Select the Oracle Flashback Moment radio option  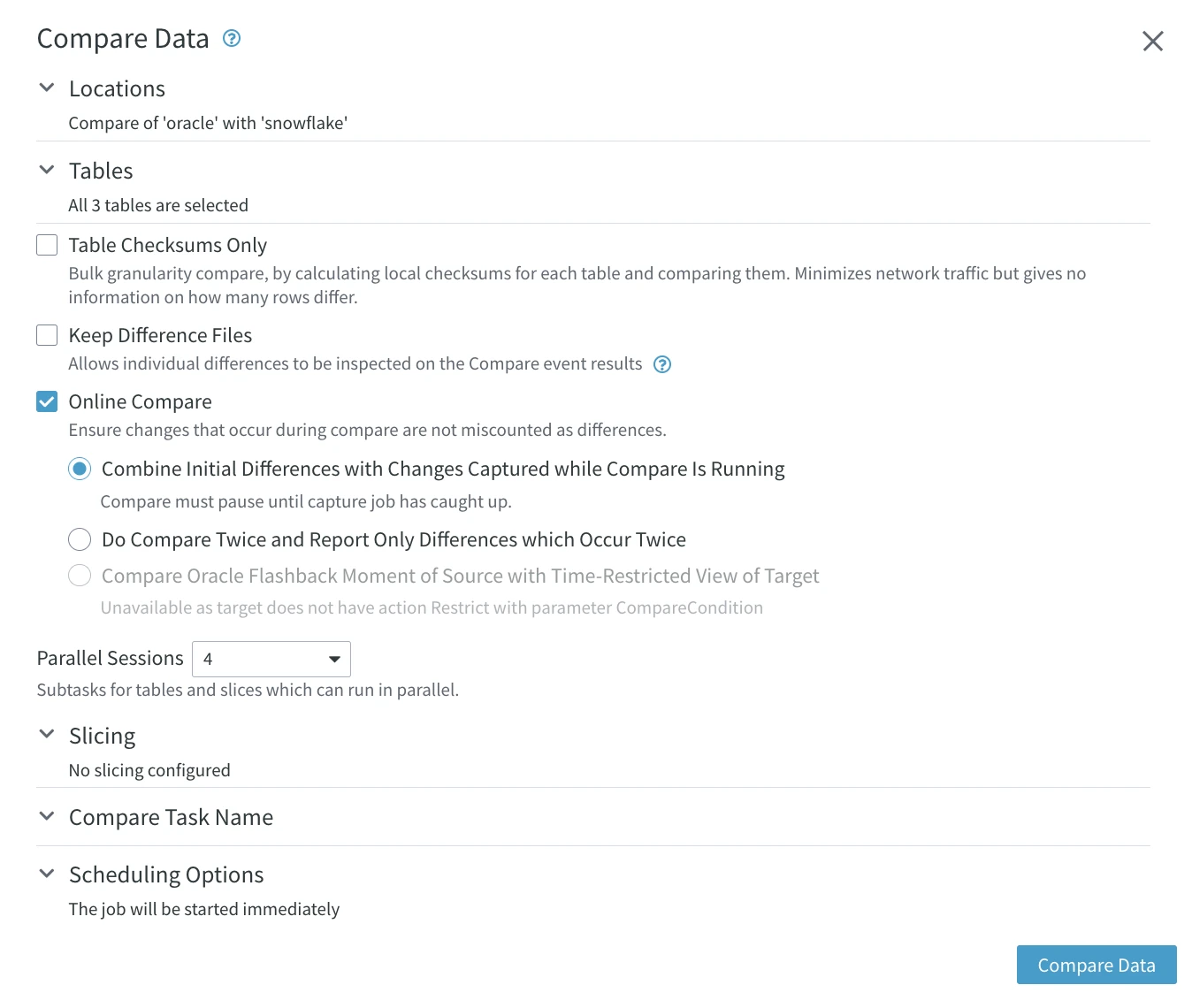(x=80, y=576)
